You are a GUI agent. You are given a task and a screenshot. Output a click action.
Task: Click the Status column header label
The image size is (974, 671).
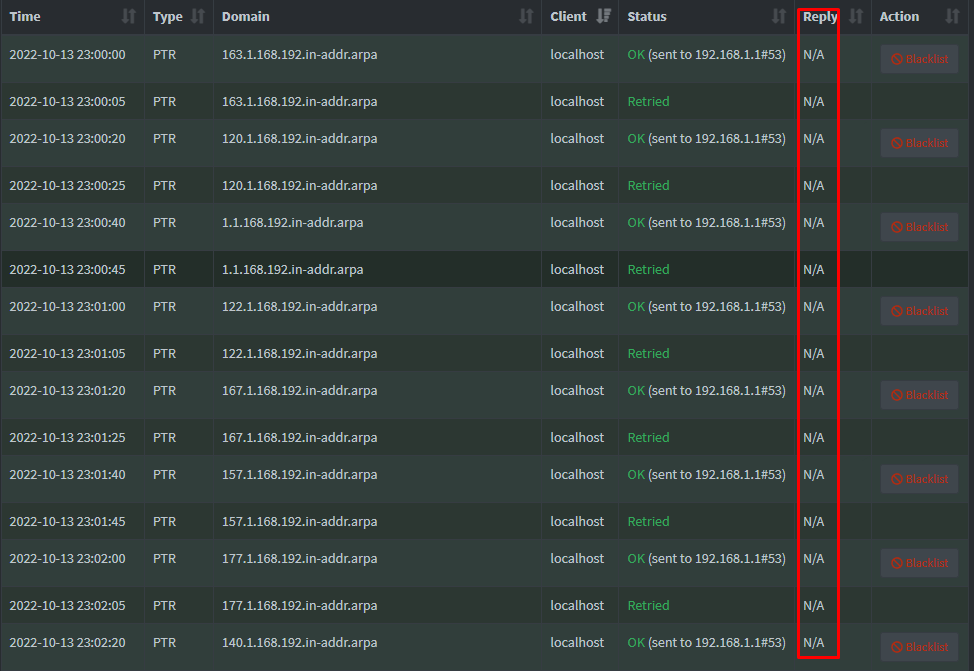pos(645,16)
